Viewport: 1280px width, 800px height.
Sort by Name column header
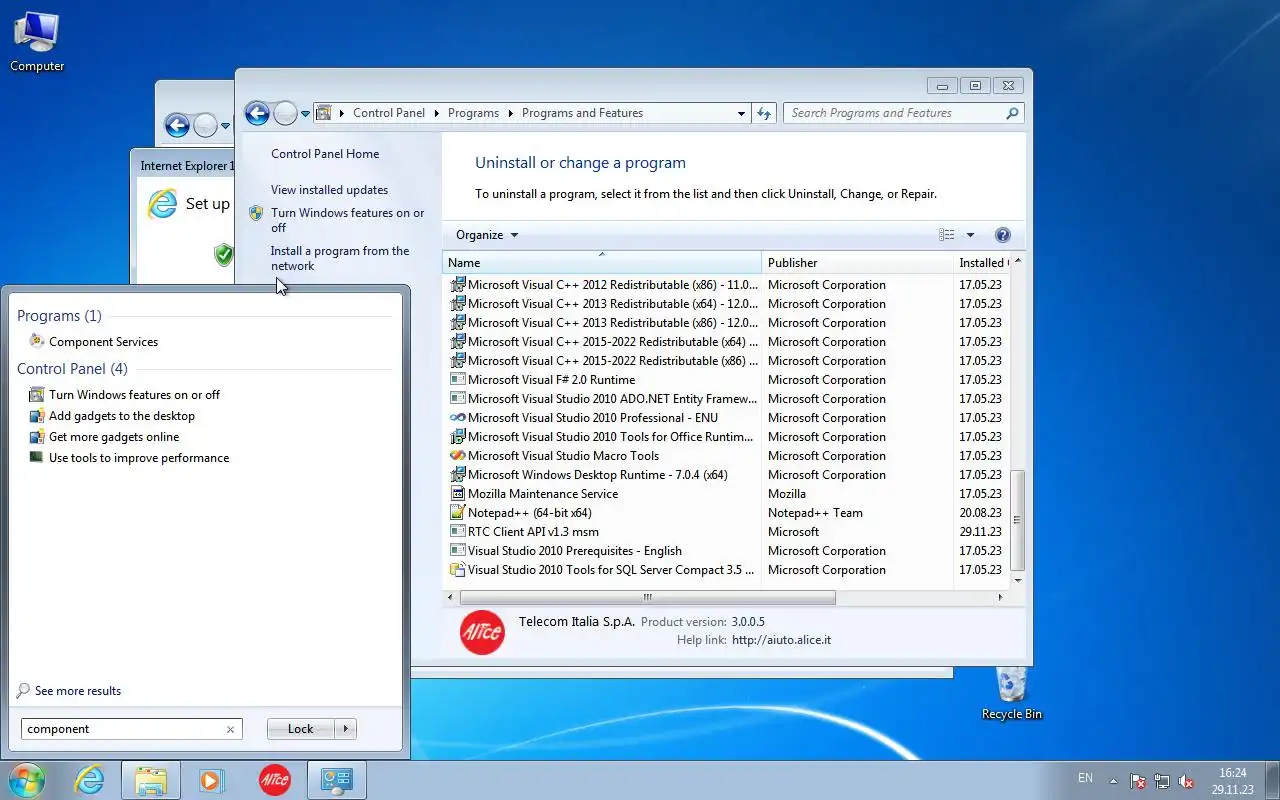pyautogui.click(x=601, y=262)
